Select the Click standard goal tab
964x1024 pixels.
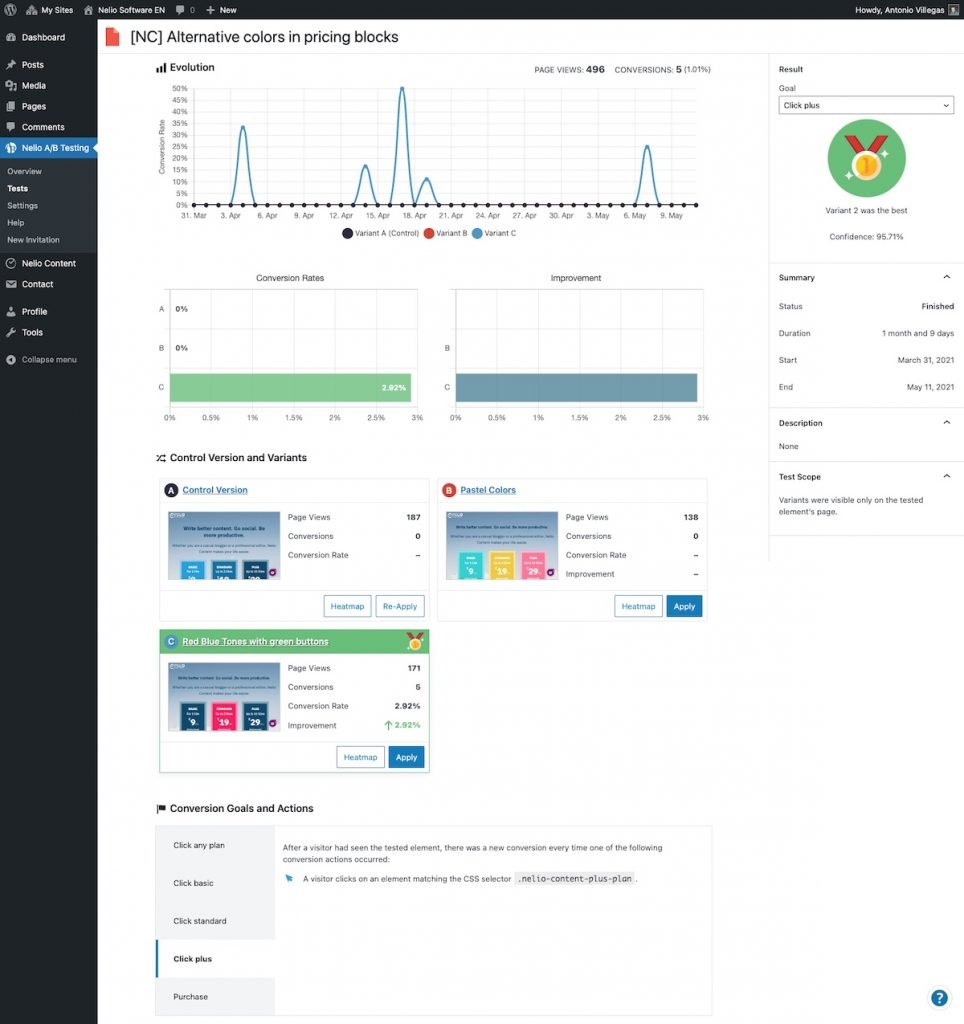(216, 921)
